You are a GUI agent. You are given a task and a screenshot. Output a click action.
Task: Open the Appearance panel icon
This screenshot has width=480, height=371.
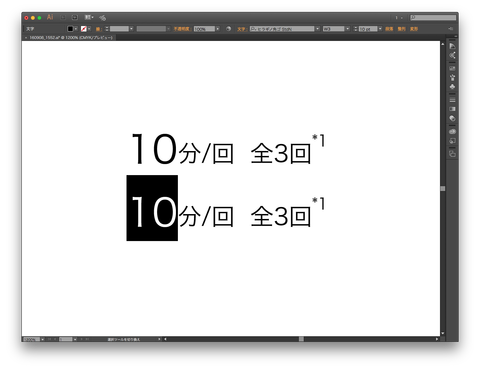click(x=452, y=132)
